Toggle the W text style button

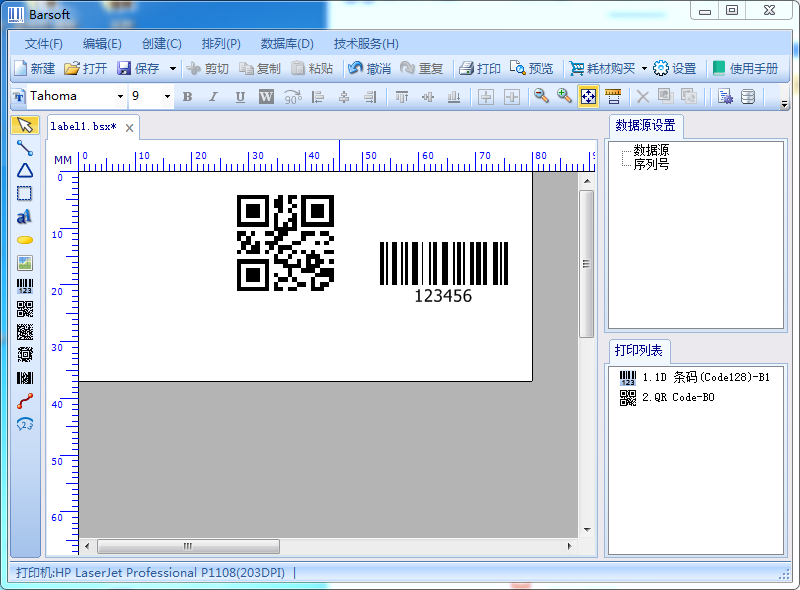(x=266, y=96)
